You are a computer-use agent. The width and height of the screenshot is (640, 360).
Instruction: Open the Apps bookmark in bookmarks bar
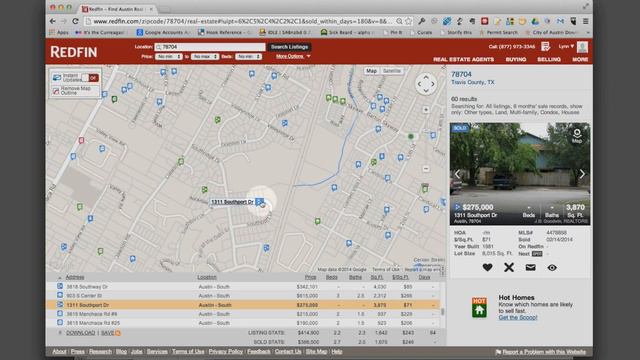(59, 32)
